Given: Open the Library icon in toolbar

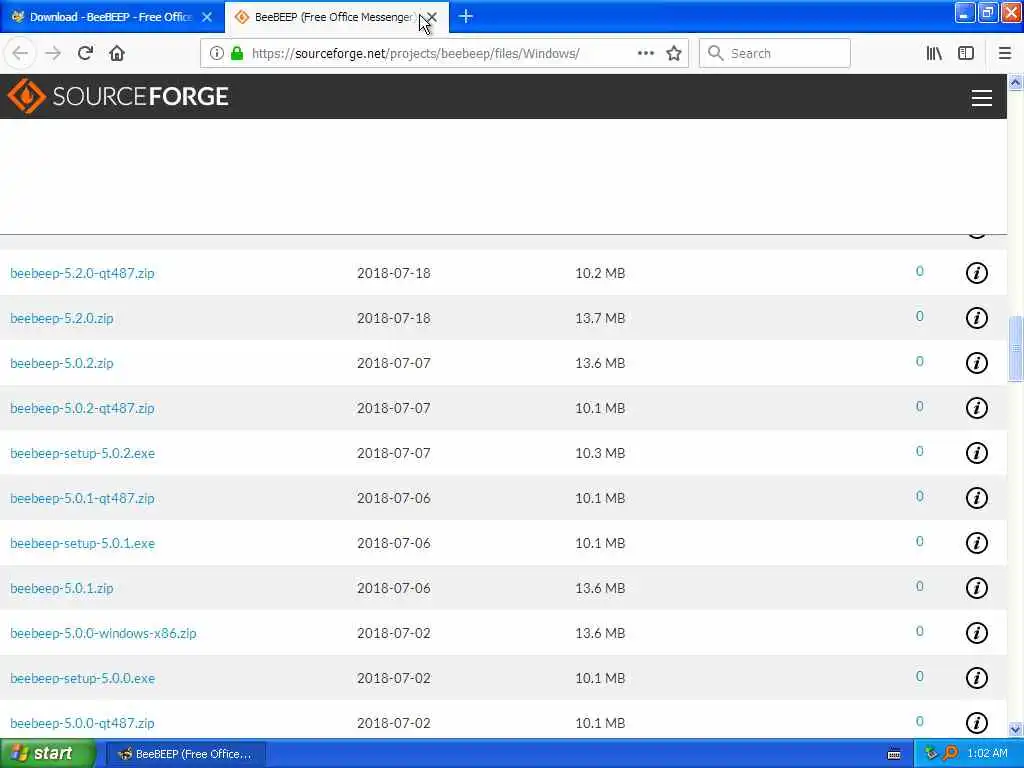Looking at the screenshot, I should (934, 53).
